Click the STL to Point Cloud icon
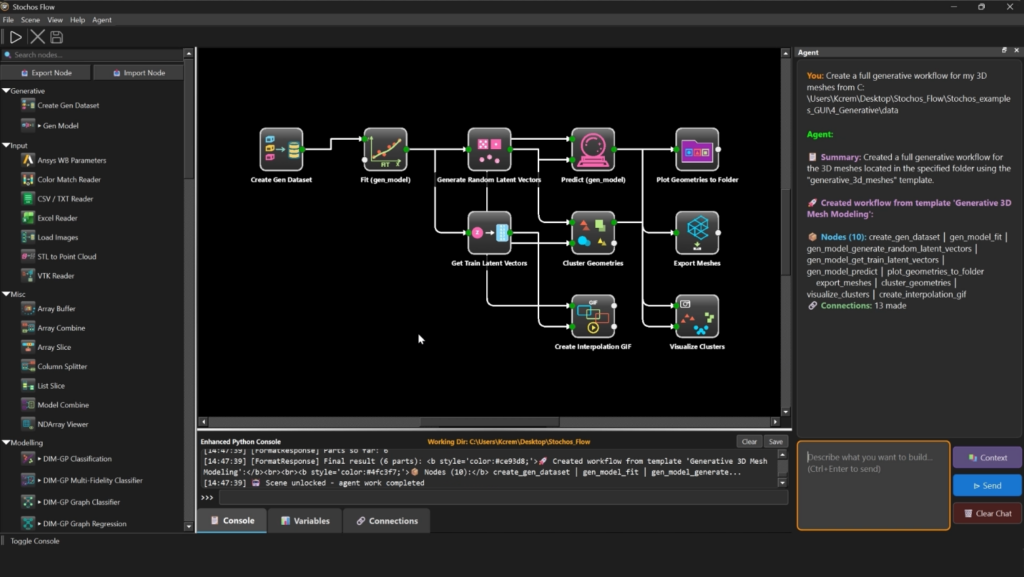 click(x=28, y=256)
